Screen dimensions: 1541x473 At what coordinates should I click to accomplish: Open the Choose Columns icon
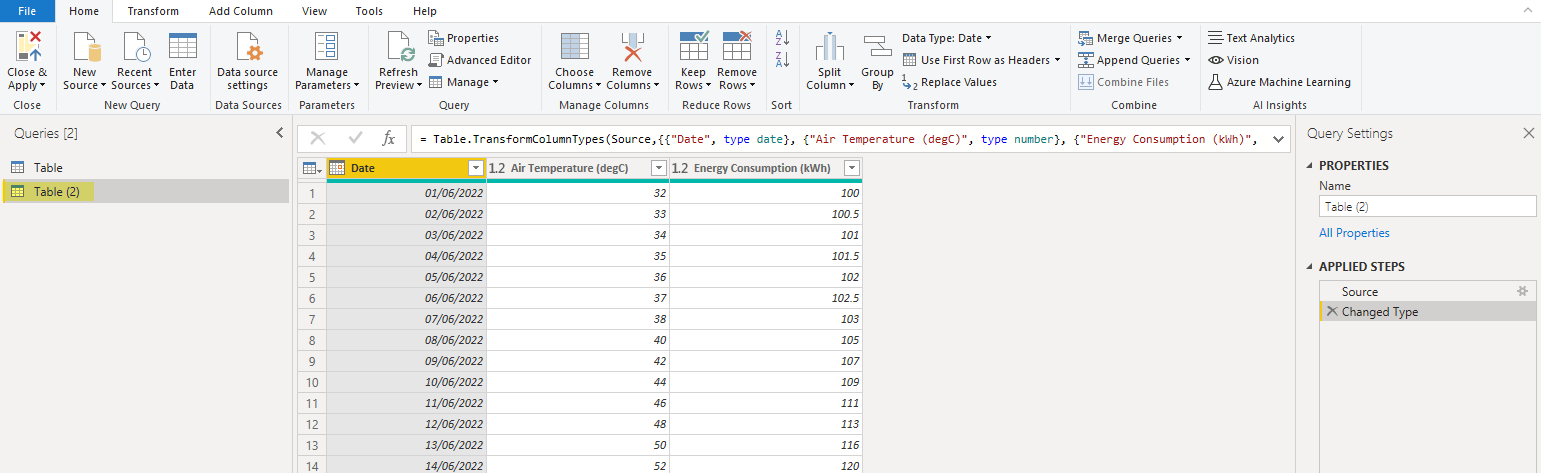[x=574, y=47]
